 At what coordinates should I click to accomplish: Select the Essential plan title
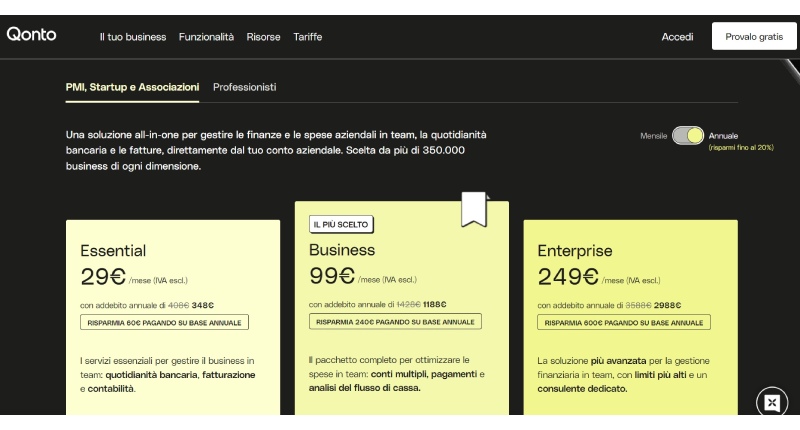point(113,251)
